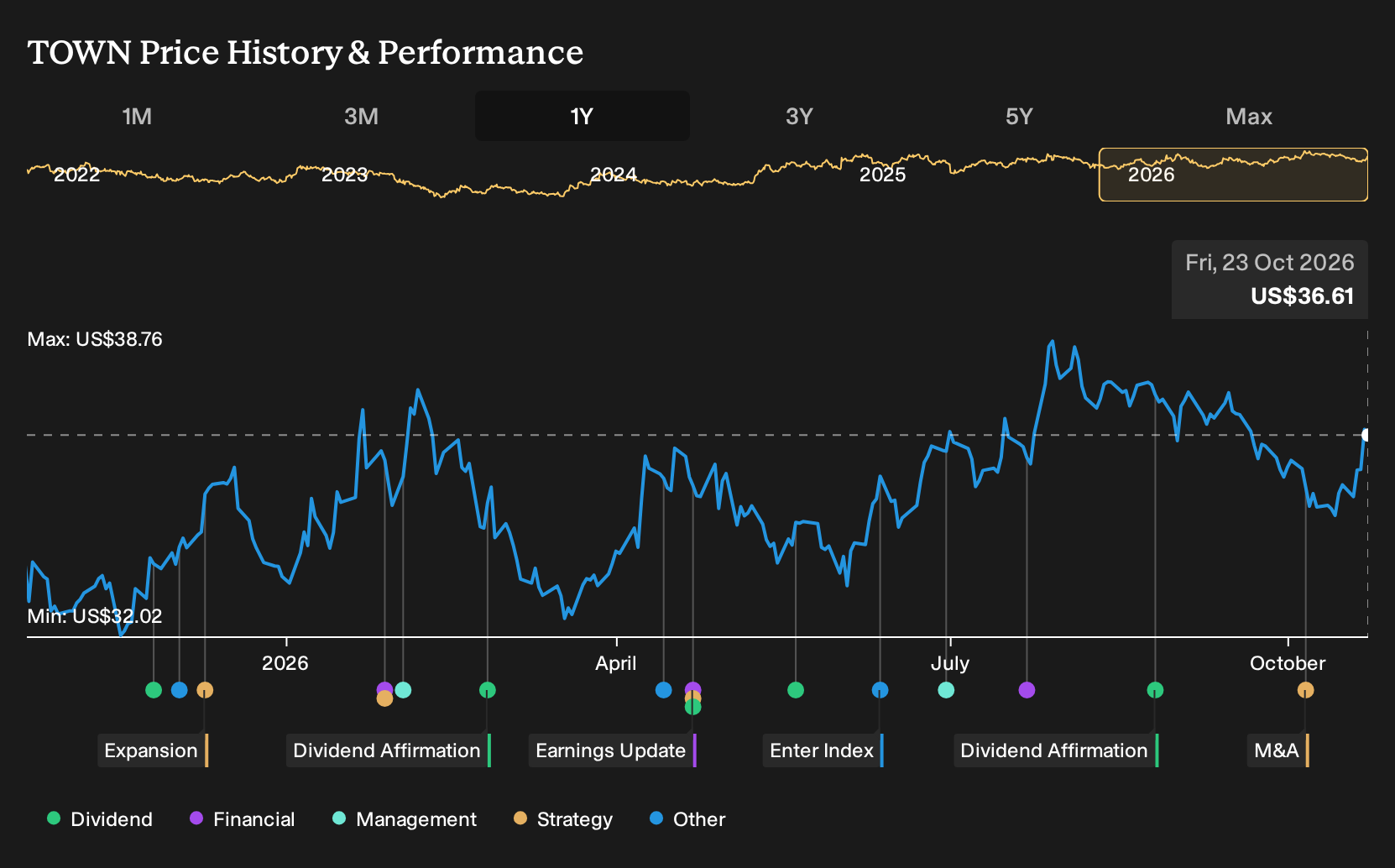The height and width of the screenshot is (868, 1395).
Task: Click the 'TOWN Price History & Performance' heading
Action: pos(306,52)
